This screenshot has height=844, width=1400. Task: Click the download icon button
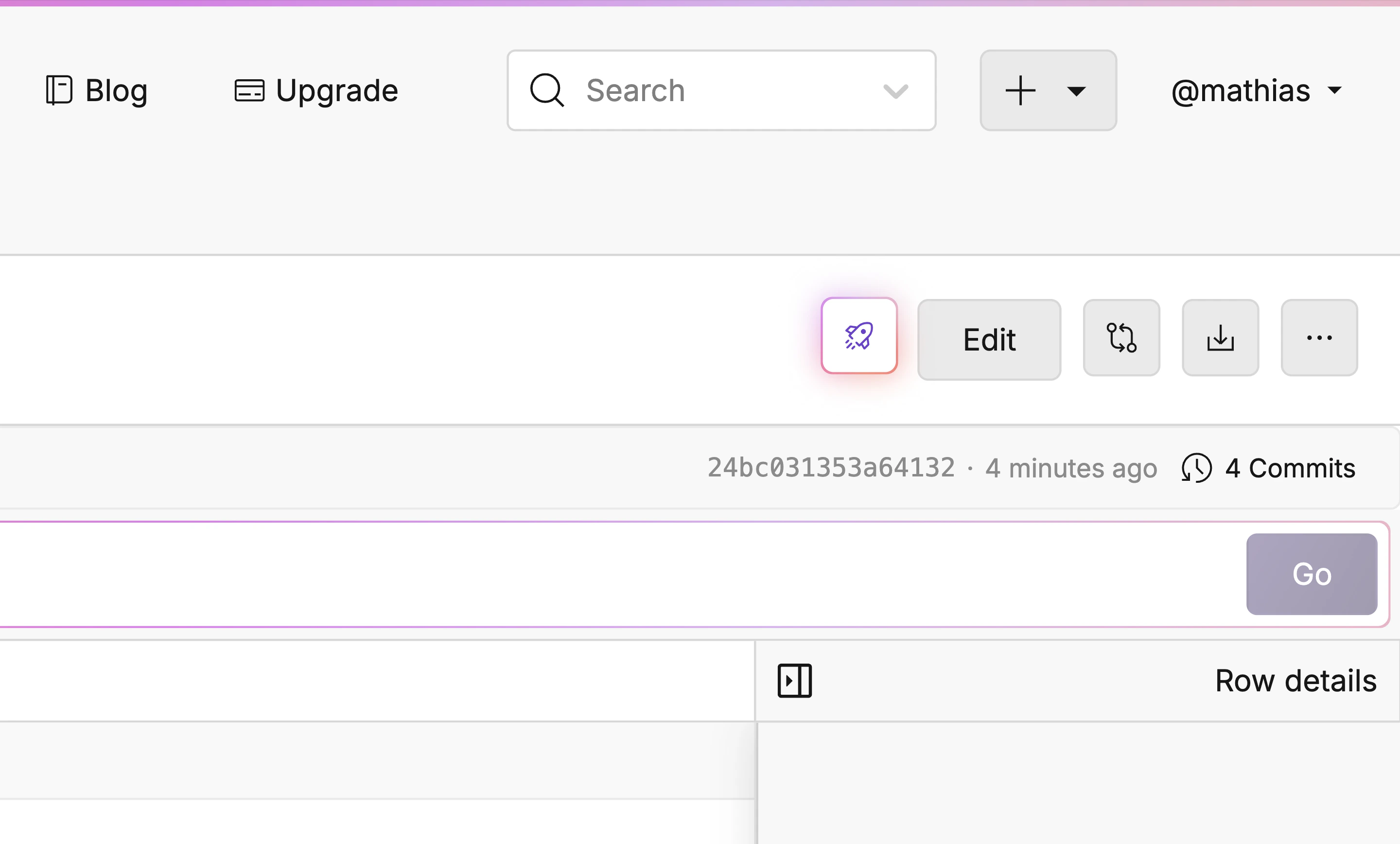point(1220,338)
